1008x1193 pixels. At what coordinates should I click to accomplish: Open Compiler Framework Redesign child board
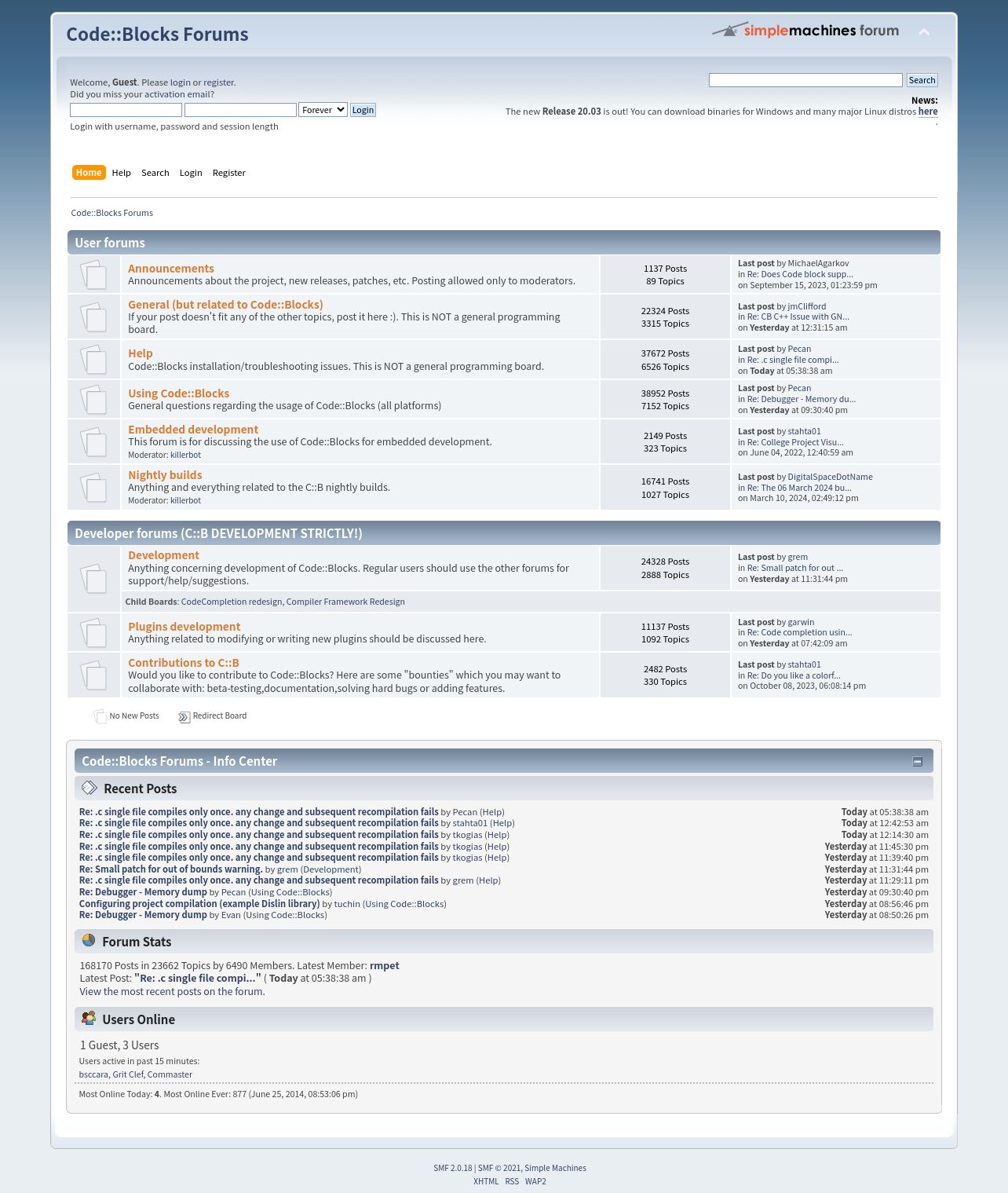(345, 602)
